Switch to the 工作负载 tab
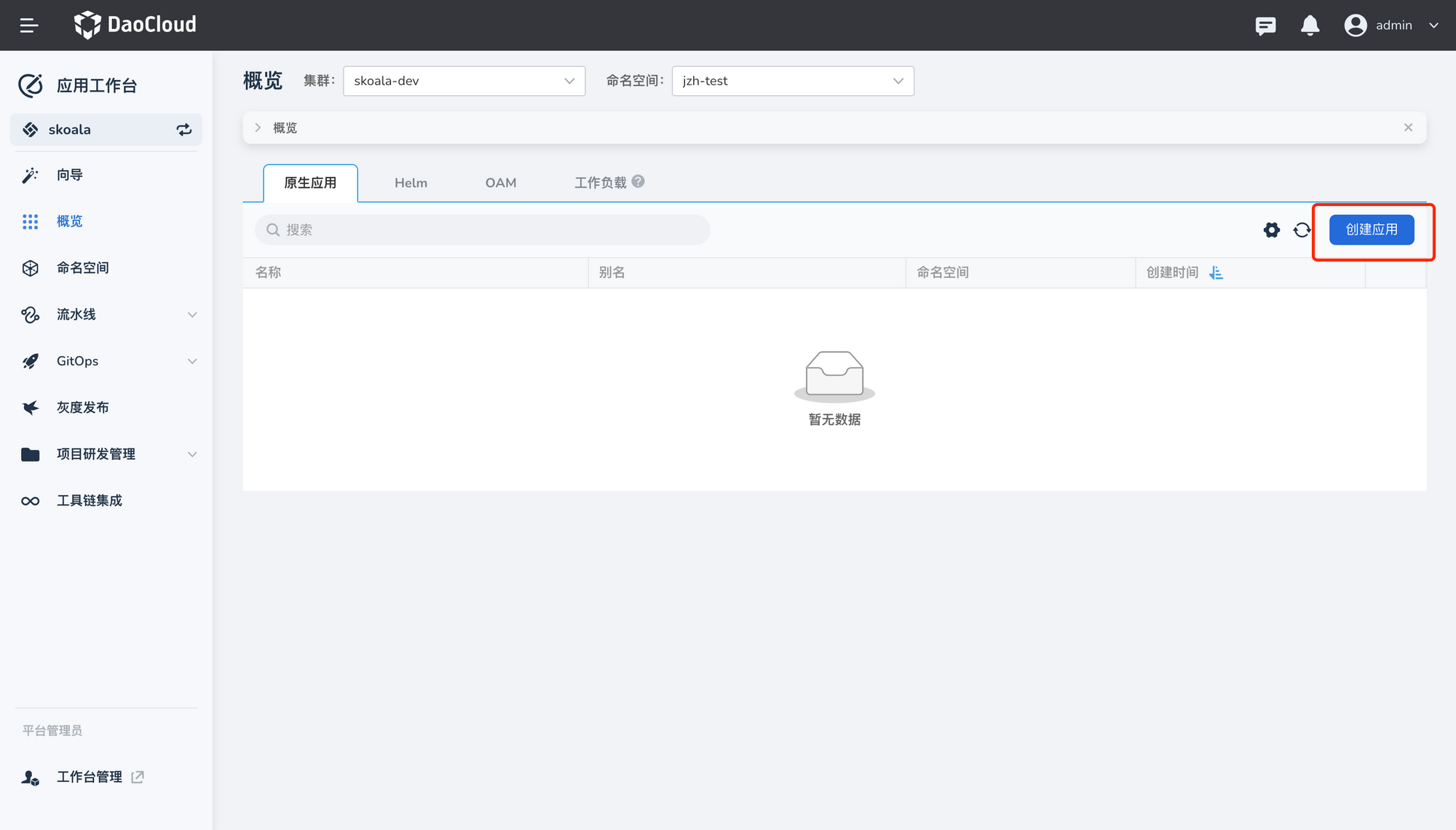The height and width of the screenshot is (830, 1456). (x=601, y=183)
